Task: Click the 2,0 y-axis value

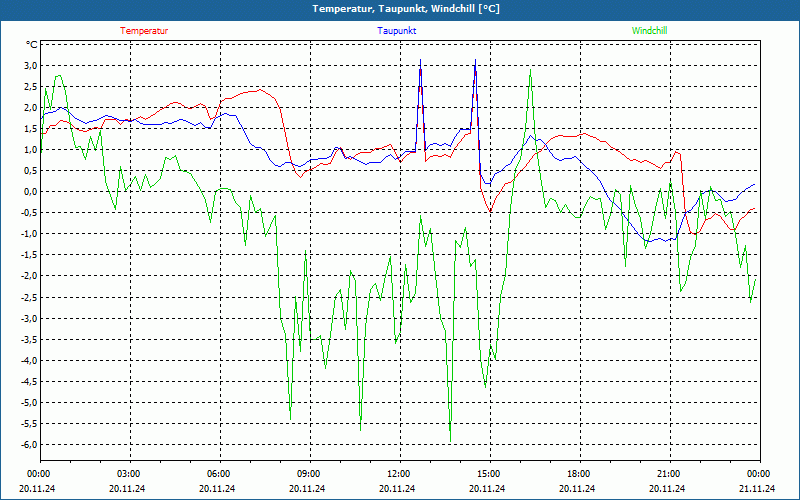Action: 31,108
